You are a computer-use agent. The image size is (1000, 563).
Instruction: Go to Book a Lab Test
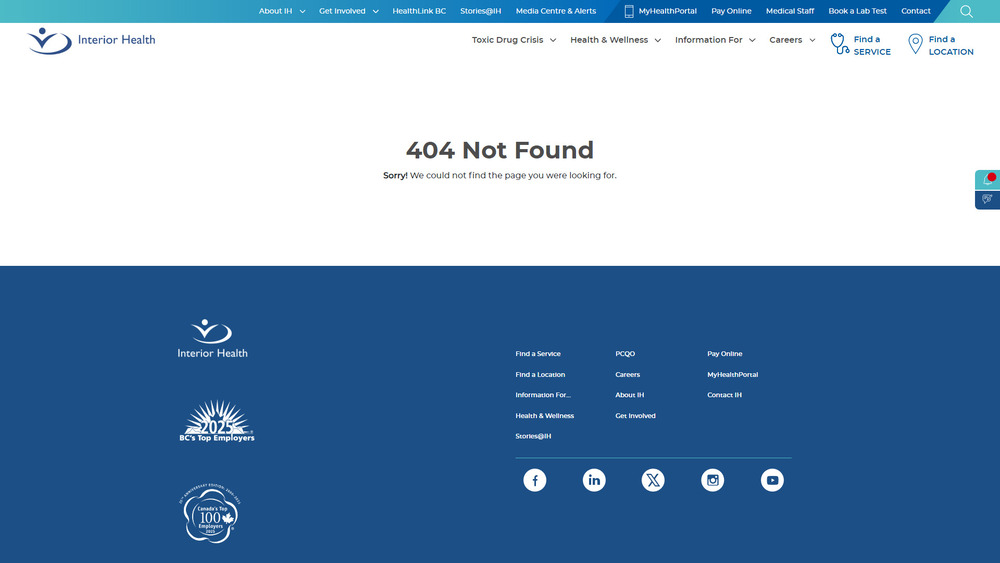click(x=857, y=11)
